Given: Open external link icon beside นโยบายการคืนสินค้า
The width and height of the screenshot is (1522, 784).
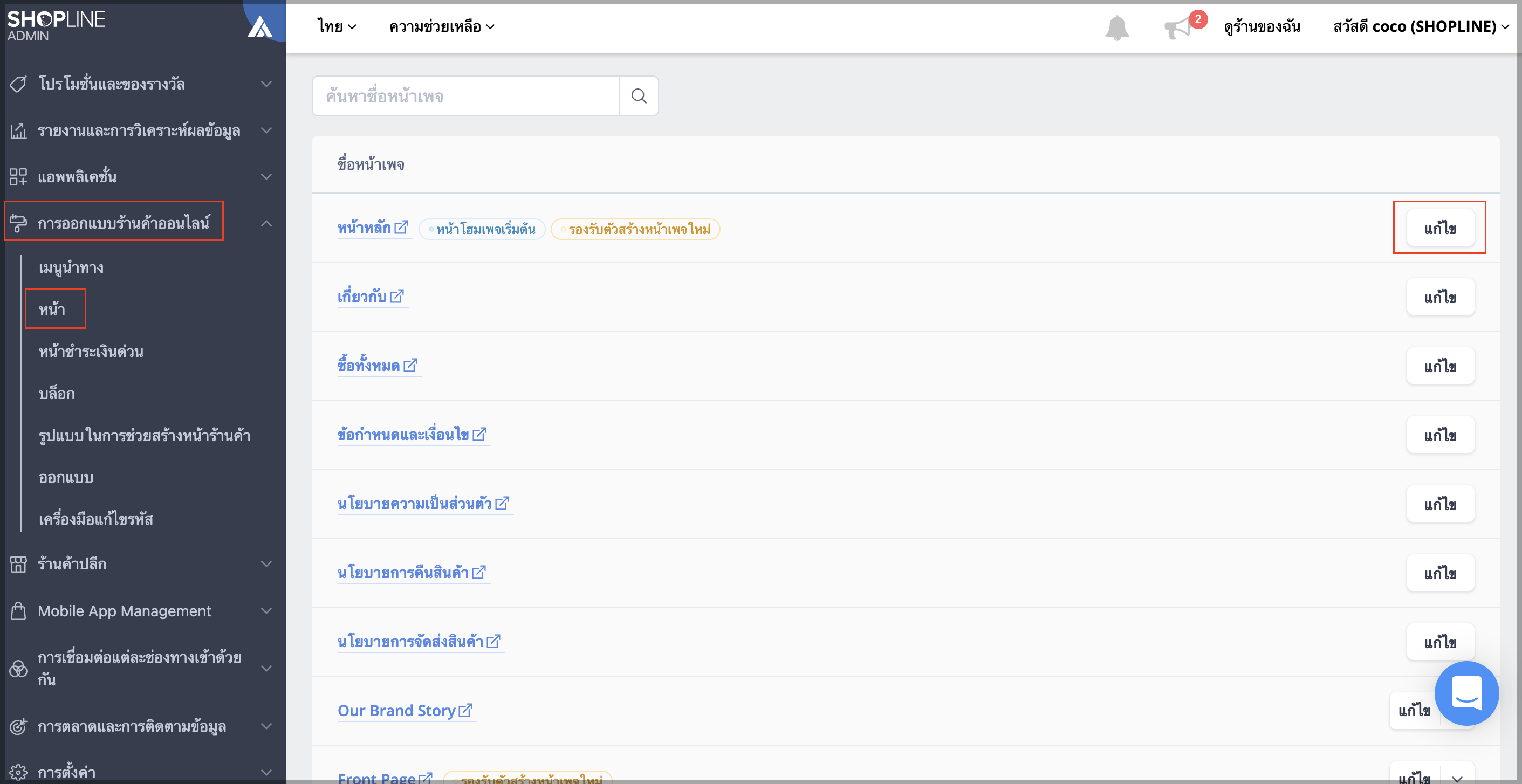Looking at the screenshot, I should point(479,572).
